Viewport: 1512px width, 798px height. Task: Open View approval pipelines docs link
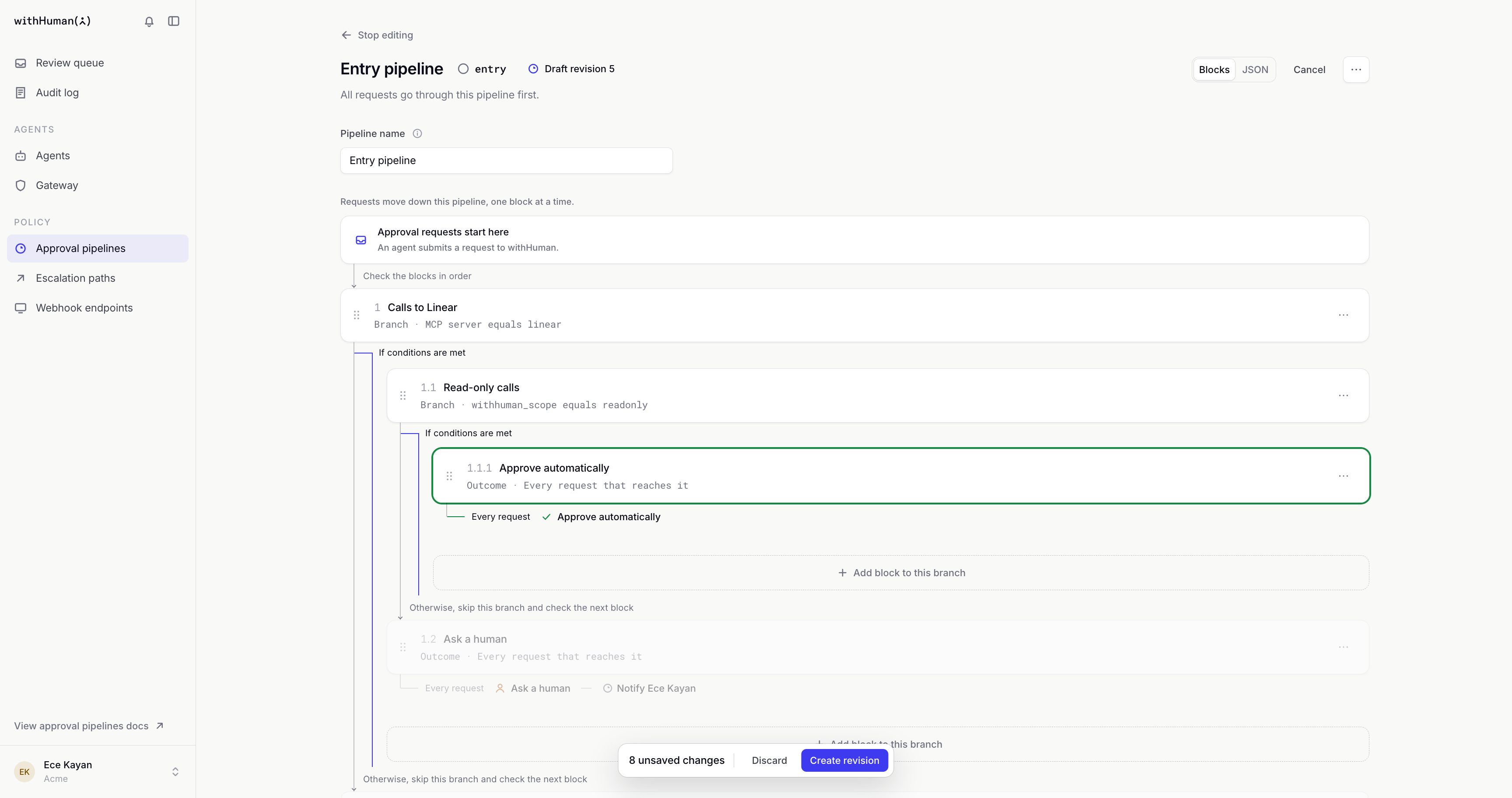coord(89,726)
